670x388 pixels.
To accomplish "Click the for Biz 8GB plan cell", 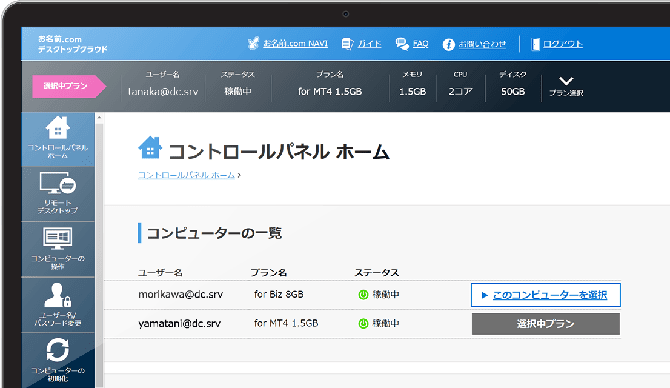I will (279, 294).
